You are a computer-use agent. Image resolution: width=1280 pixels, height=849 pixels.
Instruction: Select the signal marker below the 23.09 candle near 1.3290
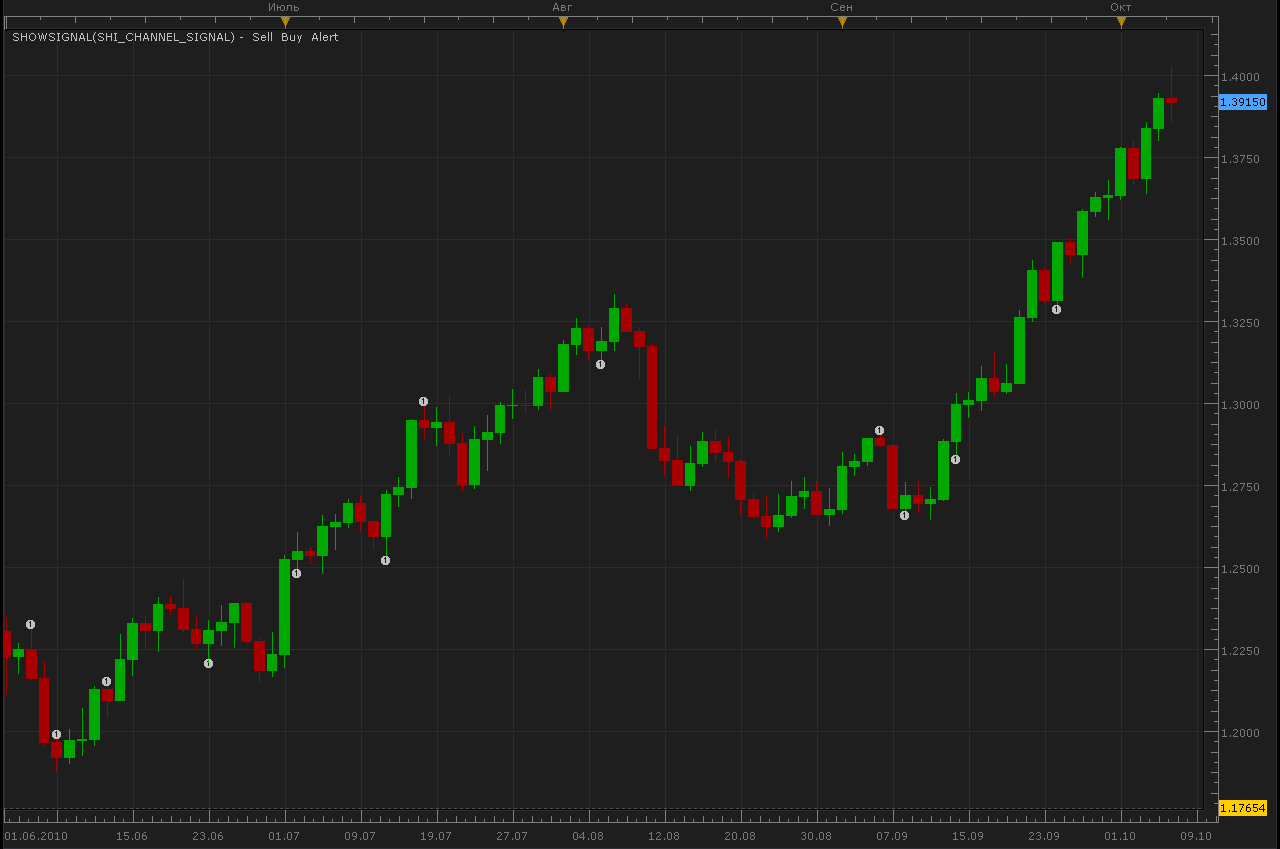pos(1056,309)
